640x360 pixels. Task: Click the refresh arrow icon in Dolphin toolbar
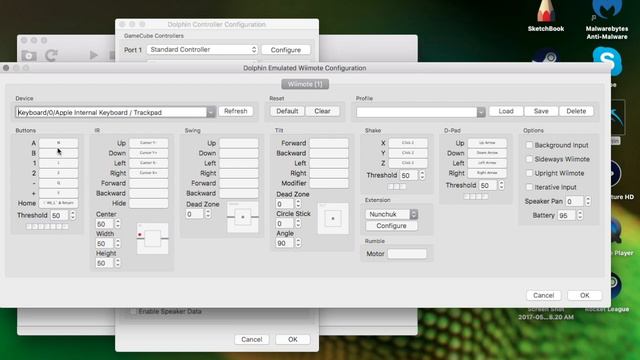pos(51,56)
